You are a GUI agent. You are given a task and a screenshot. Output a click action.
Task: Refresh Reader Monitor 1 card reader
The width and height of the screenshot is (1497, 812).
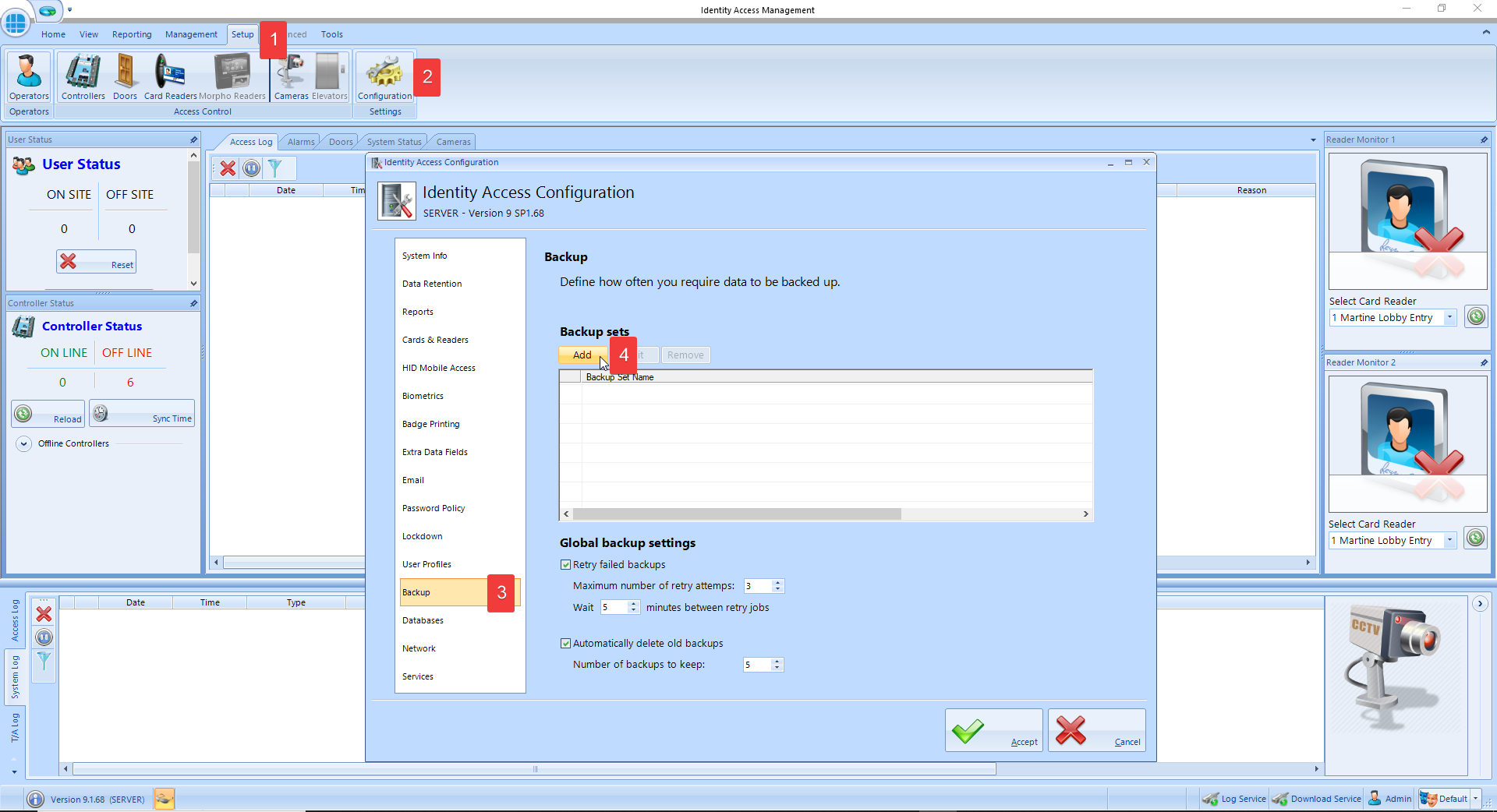point(1475,316)
